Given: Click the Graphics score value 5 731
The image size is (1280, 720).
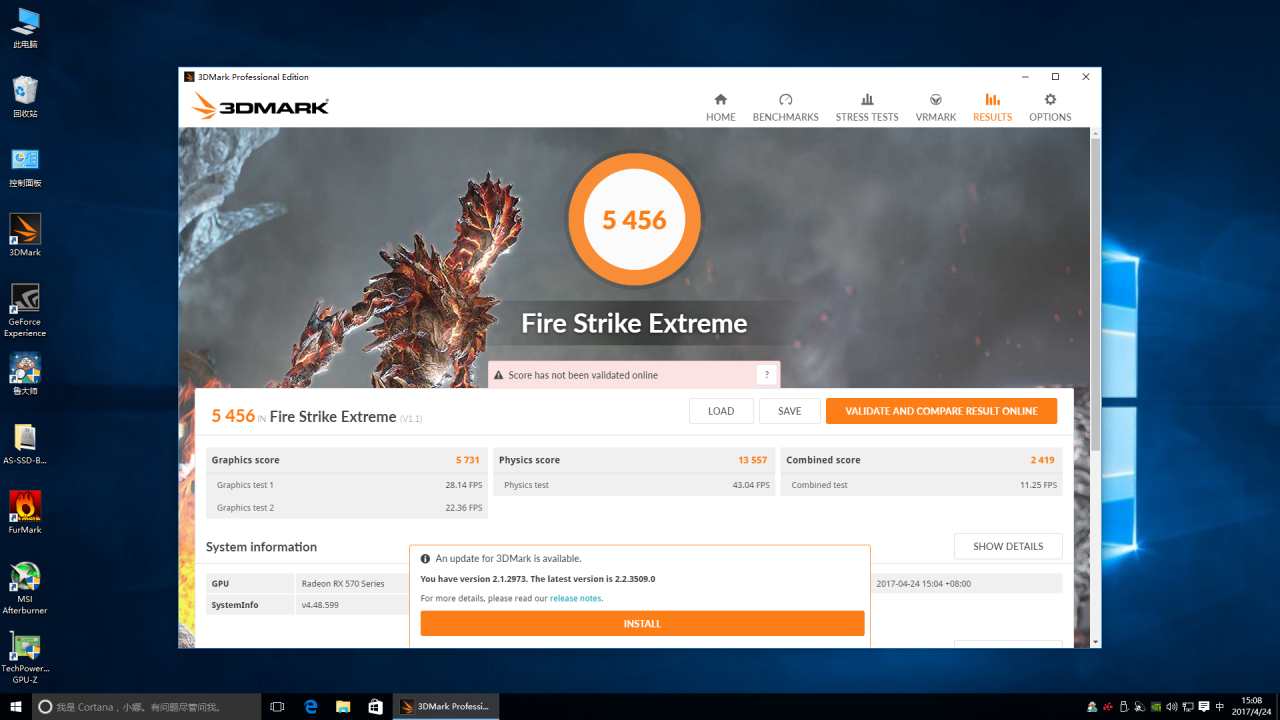Looking at the screenshot, I should point(468,460).
